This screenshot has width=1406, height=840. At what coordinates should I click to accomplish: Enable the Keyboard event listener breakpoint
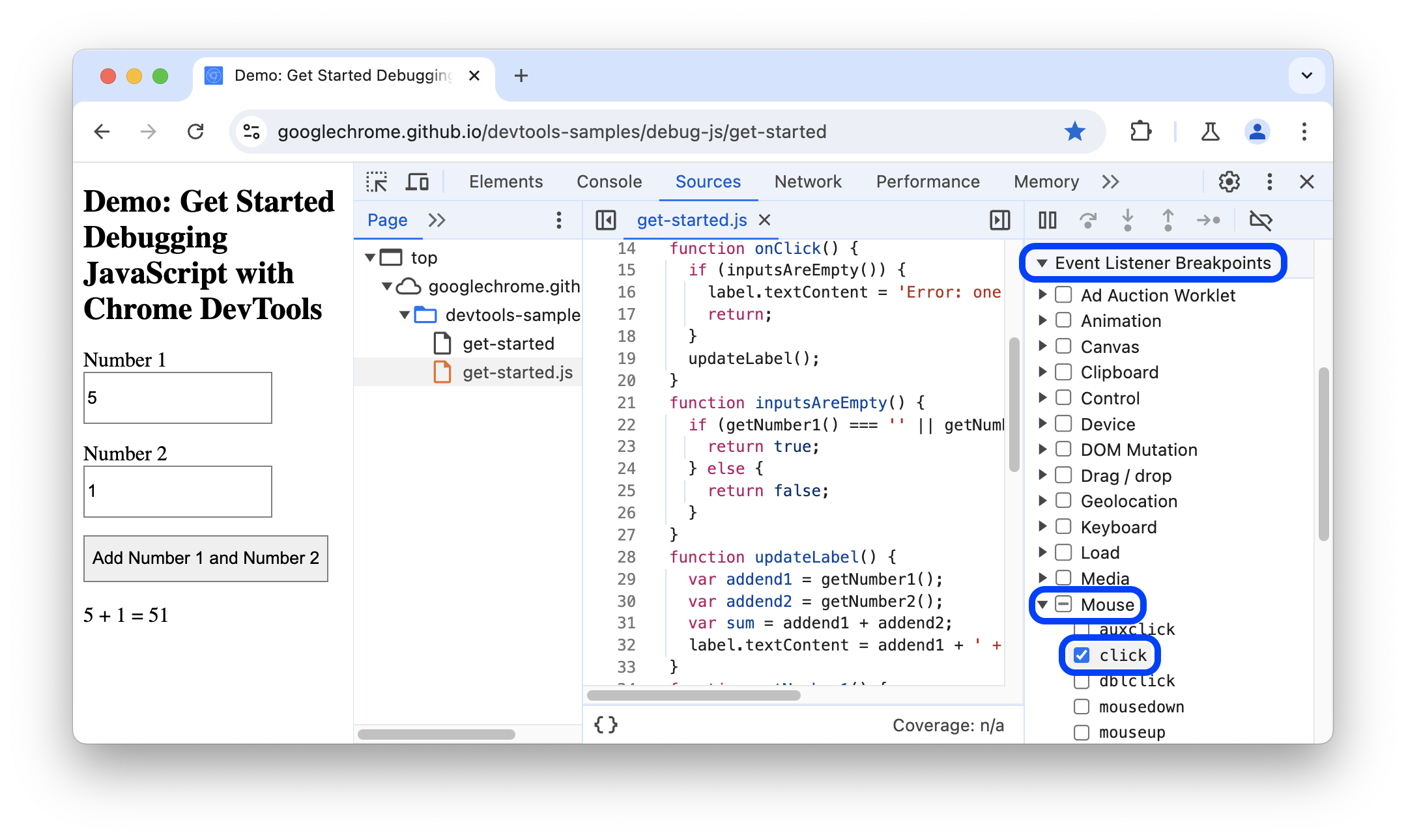coord(1062,527)
